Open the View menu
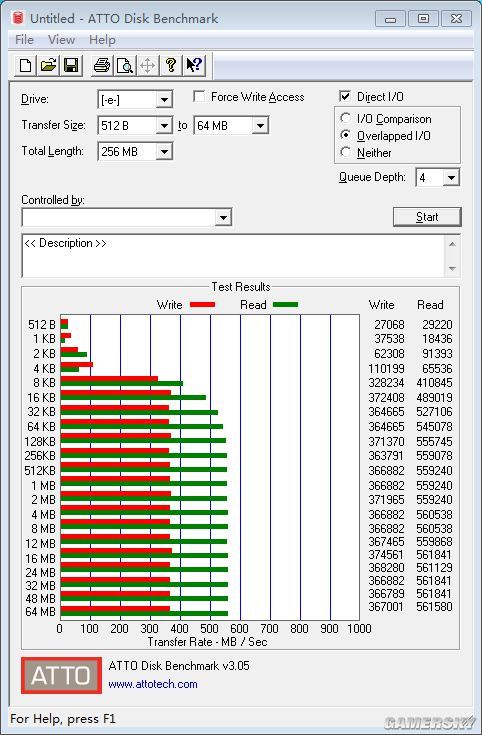The image size is (482, 735). pos(61,40)
